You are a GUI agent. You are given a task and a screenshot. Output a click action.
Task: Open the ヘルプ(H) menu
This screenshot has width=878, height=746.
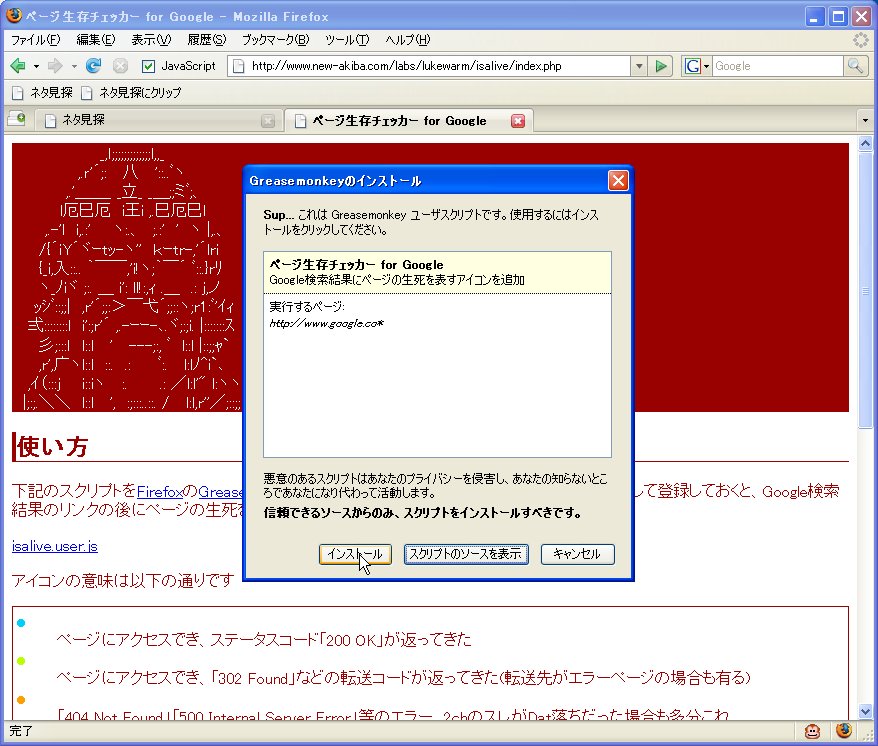pyautogui.click(x=408, y=40)
